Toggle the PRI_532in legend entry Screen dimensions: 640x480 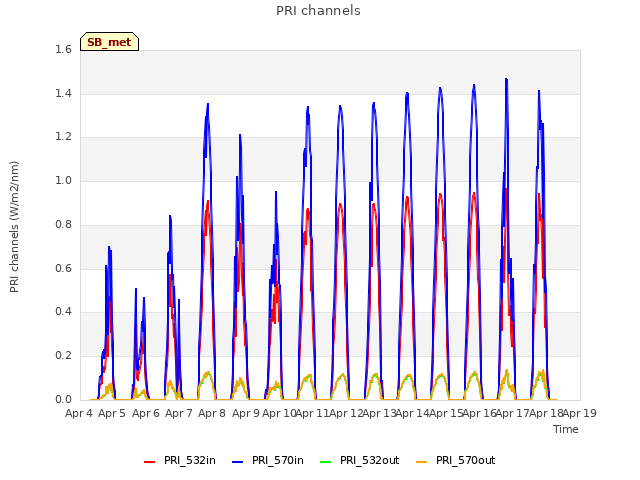(x=180, y=460)
